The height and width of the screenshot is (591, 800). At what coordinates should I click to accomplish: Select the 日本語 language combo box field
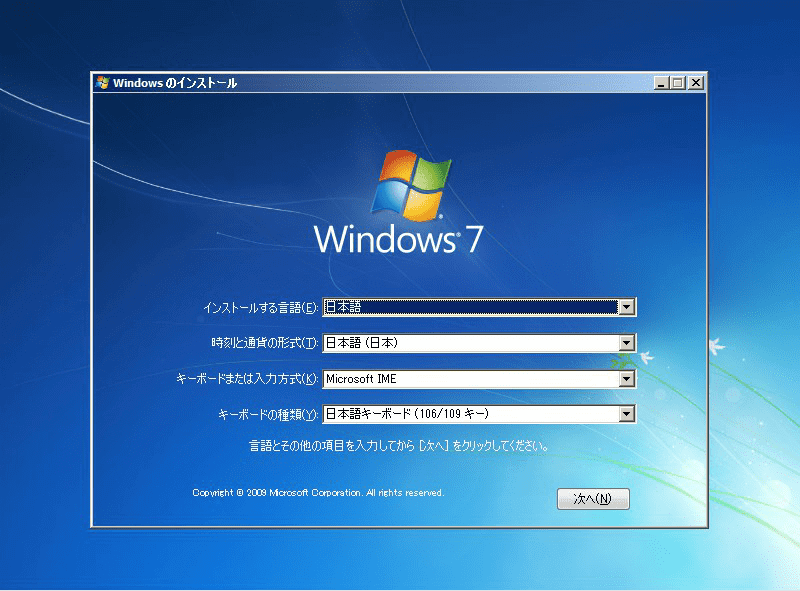coord(479,307)
